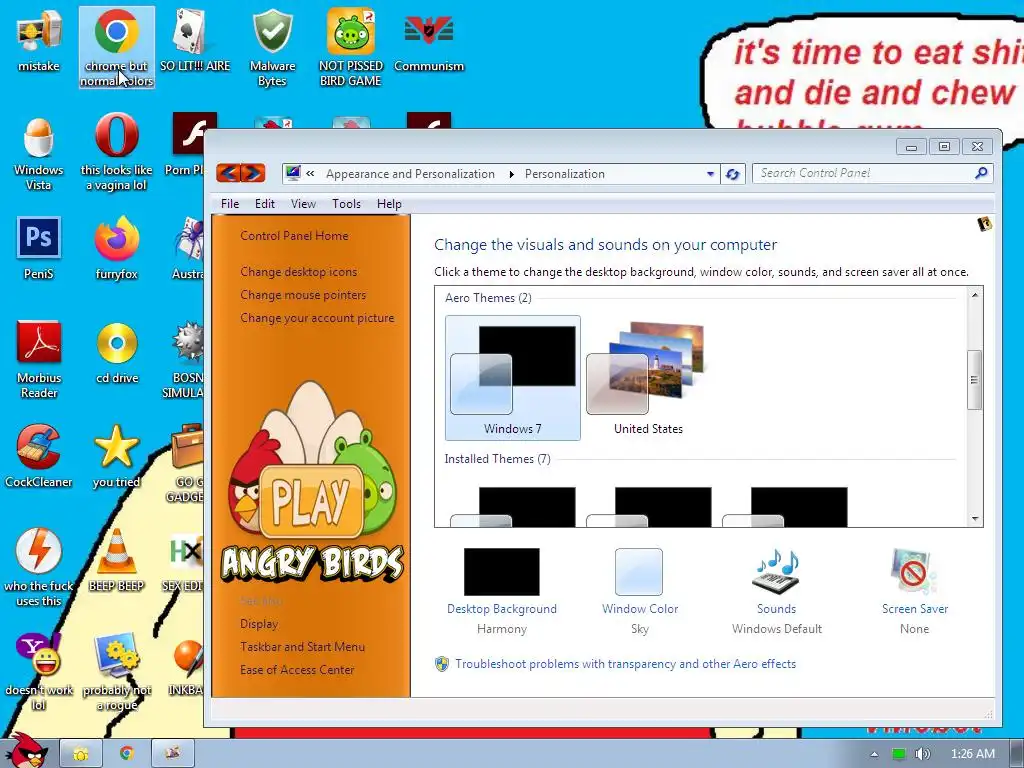Select the Windows Vista egg icon

click(x=39, y=153)
